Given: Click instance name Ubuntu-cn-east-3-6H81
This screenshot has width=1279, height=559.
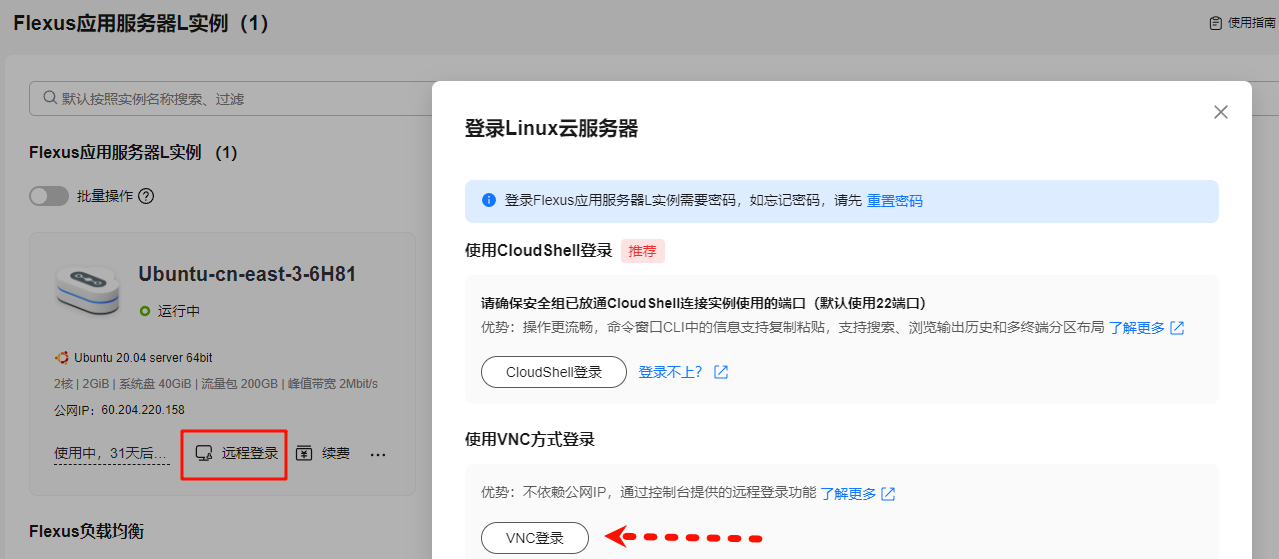Looking at the screenshot, I should [247, 274].
